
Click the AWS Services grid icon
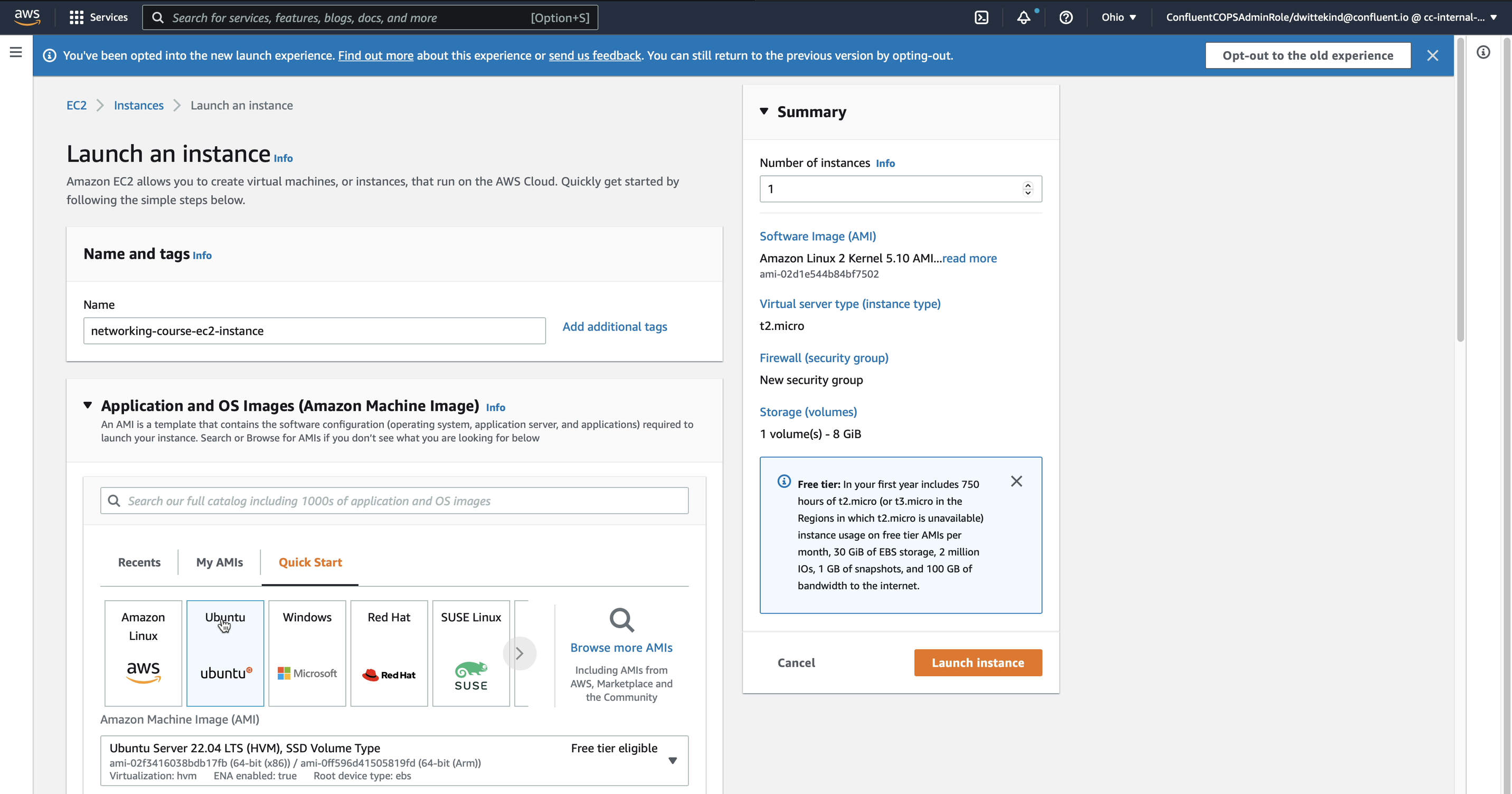pos(77,17)
